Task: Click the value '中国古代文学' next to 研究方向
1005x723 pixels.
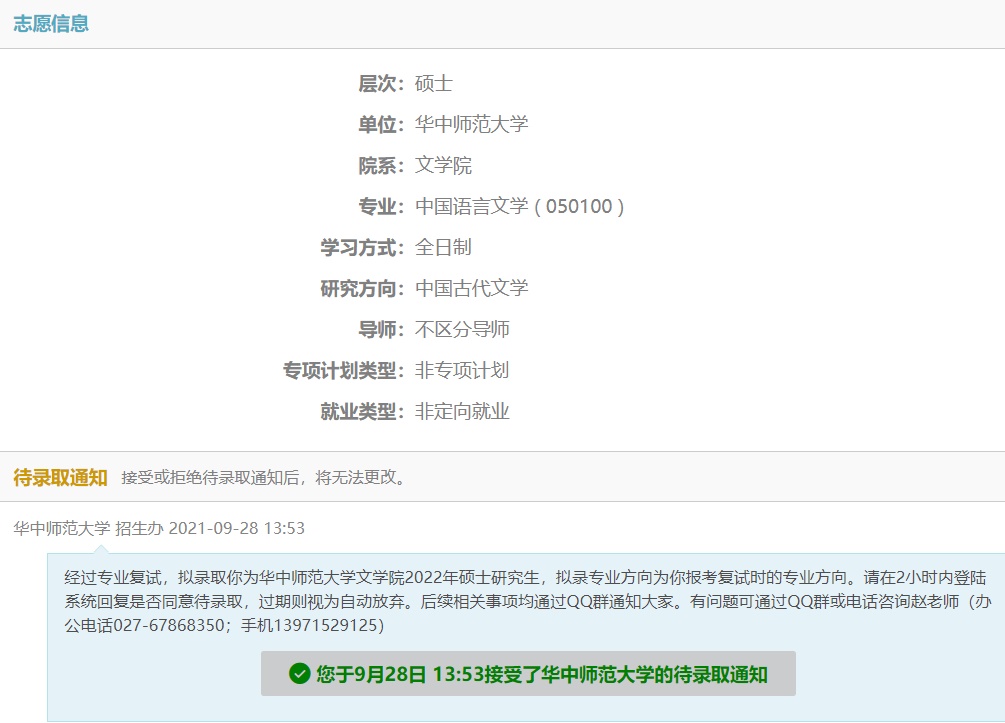Action: 472,288
